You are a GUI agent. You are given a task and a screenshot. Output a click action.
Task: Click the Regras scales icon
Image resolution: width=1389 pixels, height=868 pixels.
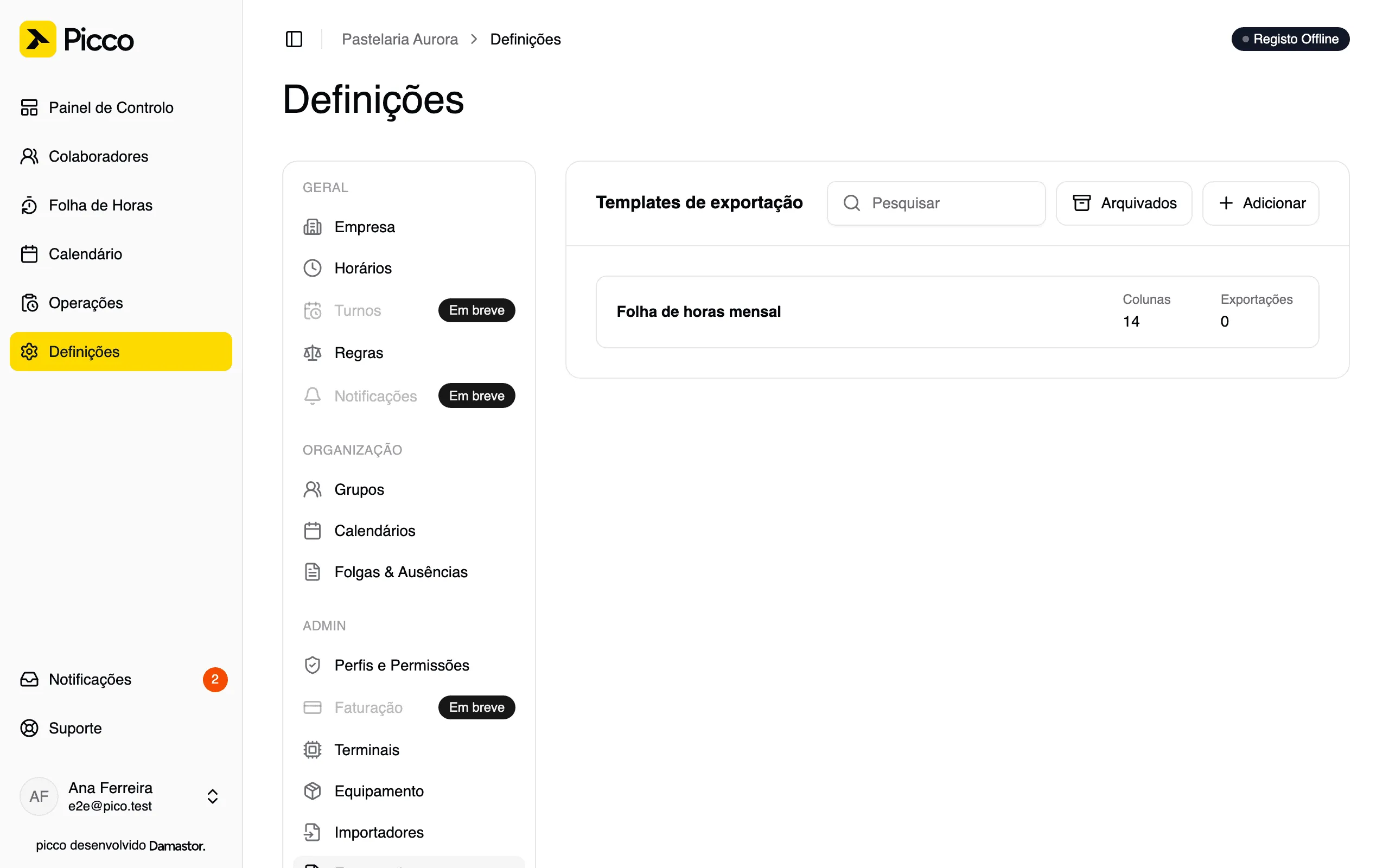click(312, 353)
